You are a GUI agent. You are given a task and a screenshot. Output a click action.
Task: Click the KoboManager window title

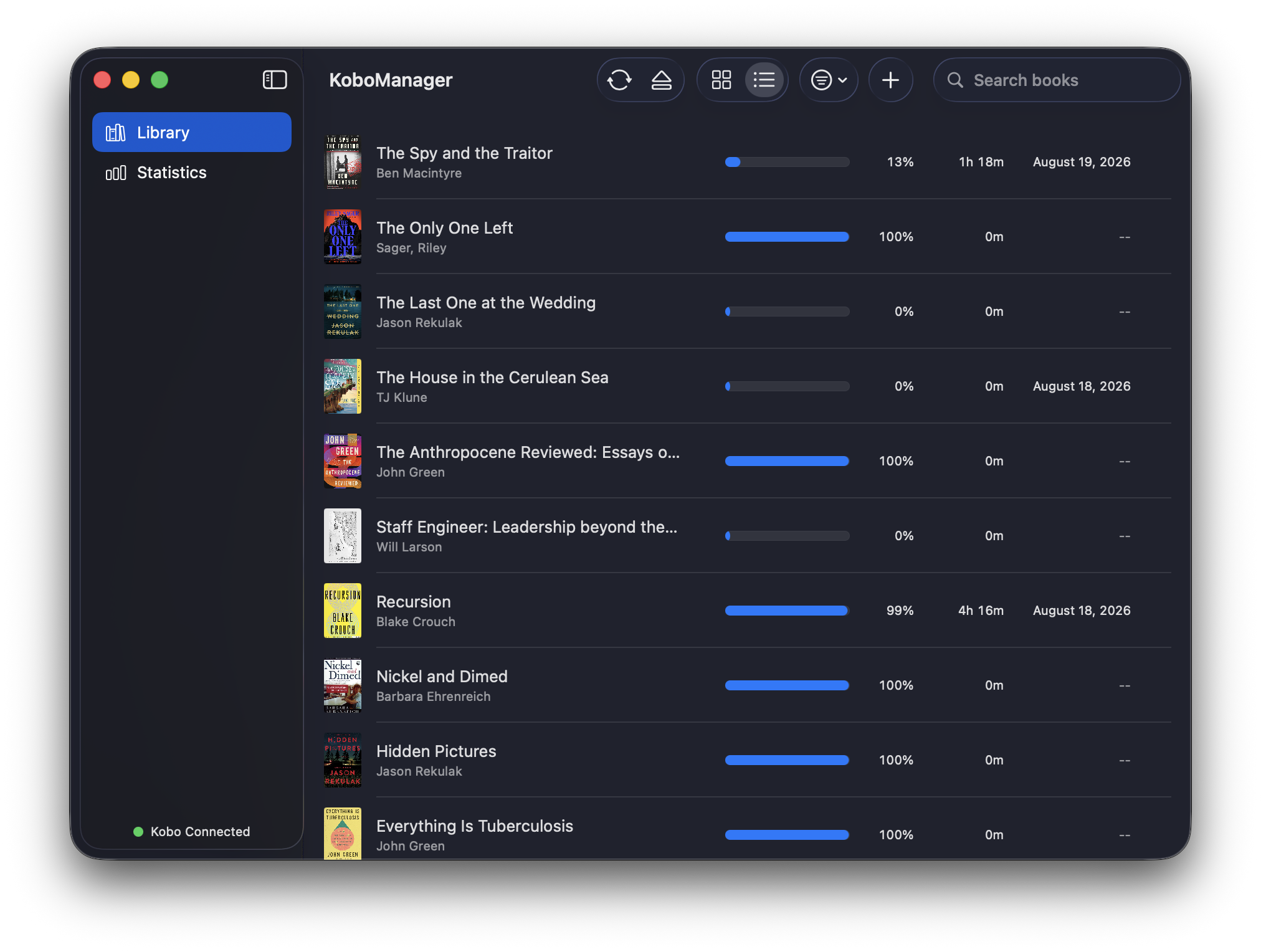coord(391,80)
